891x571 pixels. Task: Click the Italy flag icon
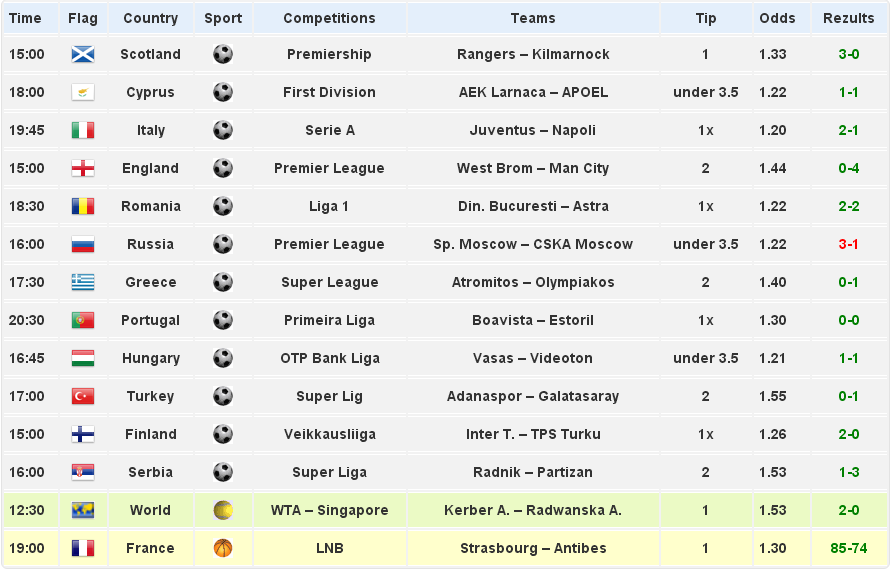click(83, 130)
